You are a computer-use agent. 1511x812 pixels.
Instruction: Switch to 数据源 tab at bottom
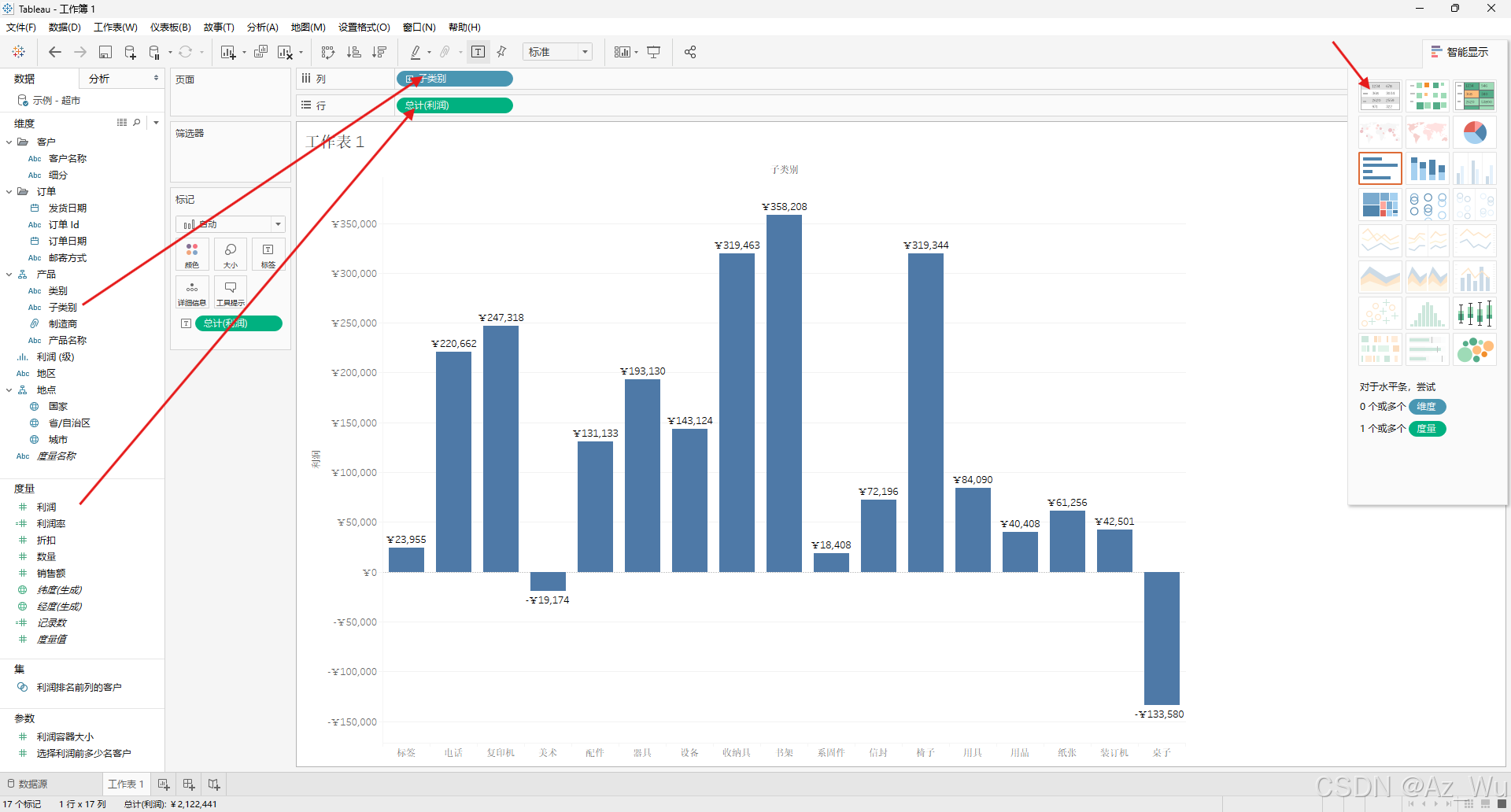pos(28,784)
